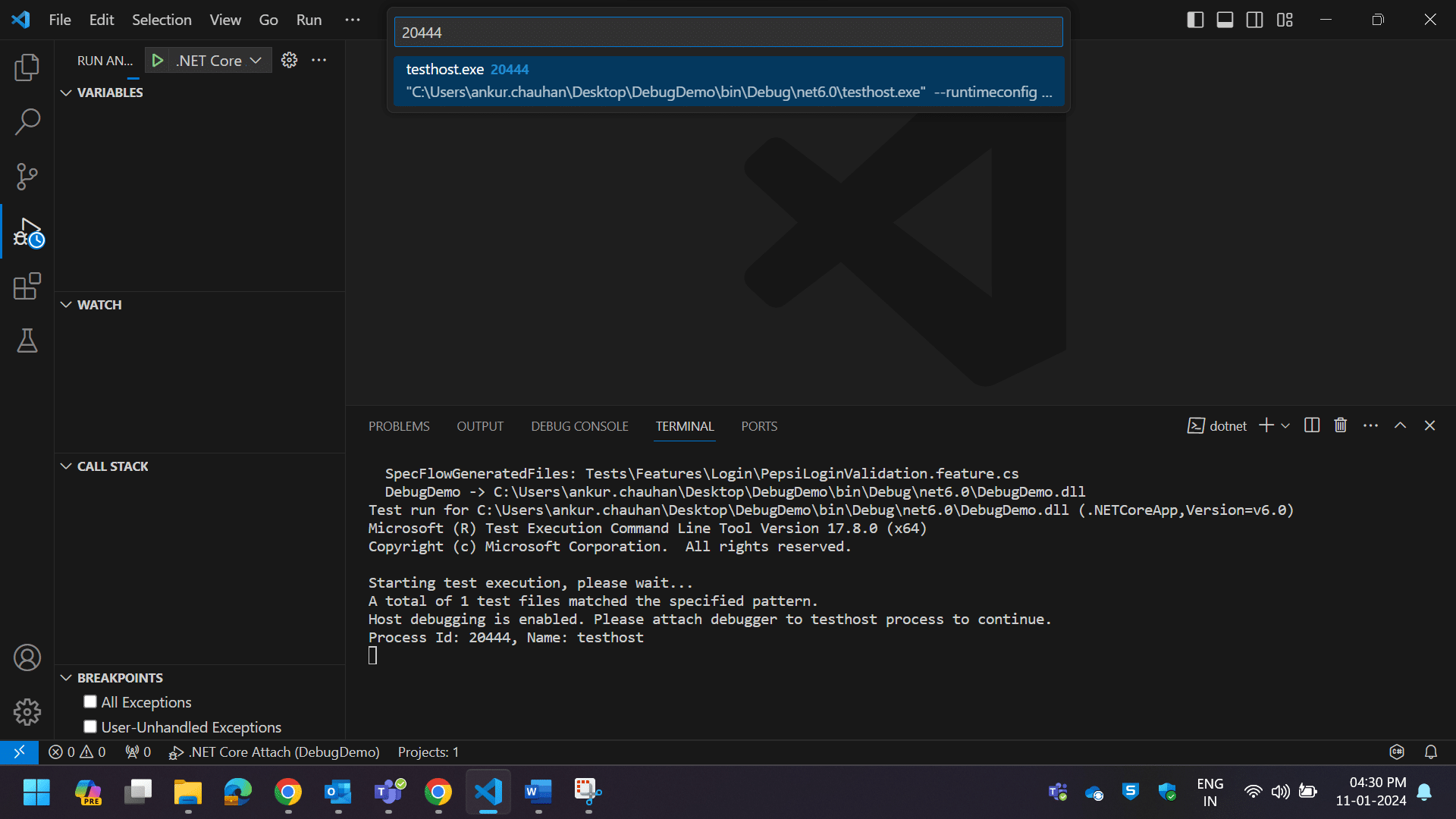Open terminal panel more actions
1456x819 pixels.
pyautogui.click(x=1370, y=425)
